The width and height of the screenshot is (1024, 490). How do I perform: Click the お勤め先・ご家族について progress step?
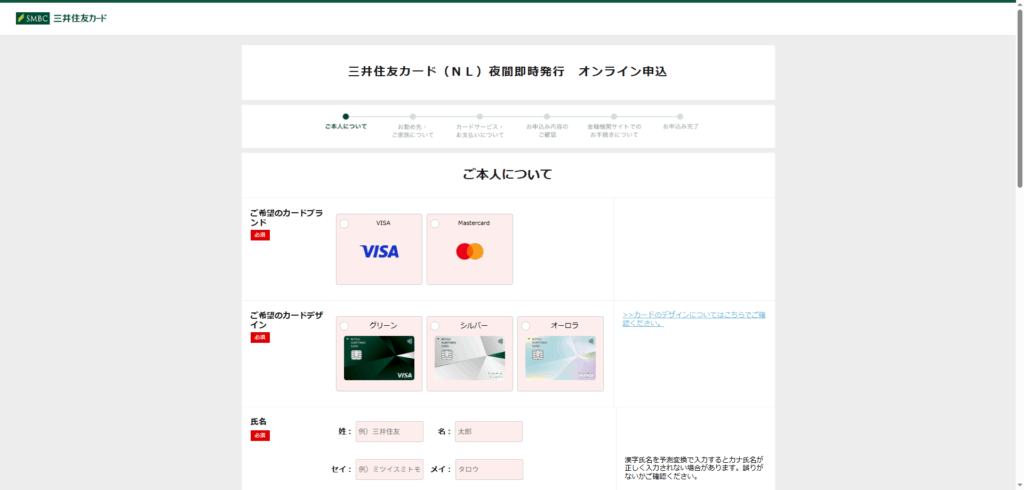coord(413,126)
